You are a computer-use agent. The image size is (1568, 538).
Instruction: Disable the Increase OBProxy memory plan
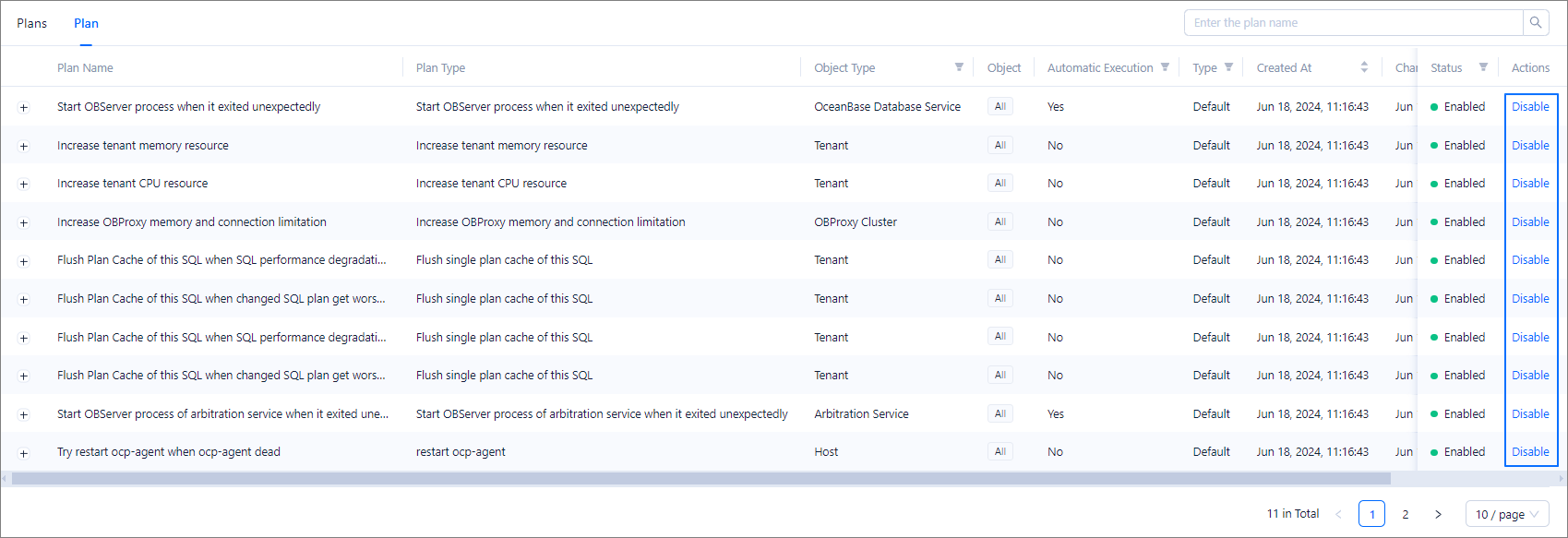click(1529, 222)
